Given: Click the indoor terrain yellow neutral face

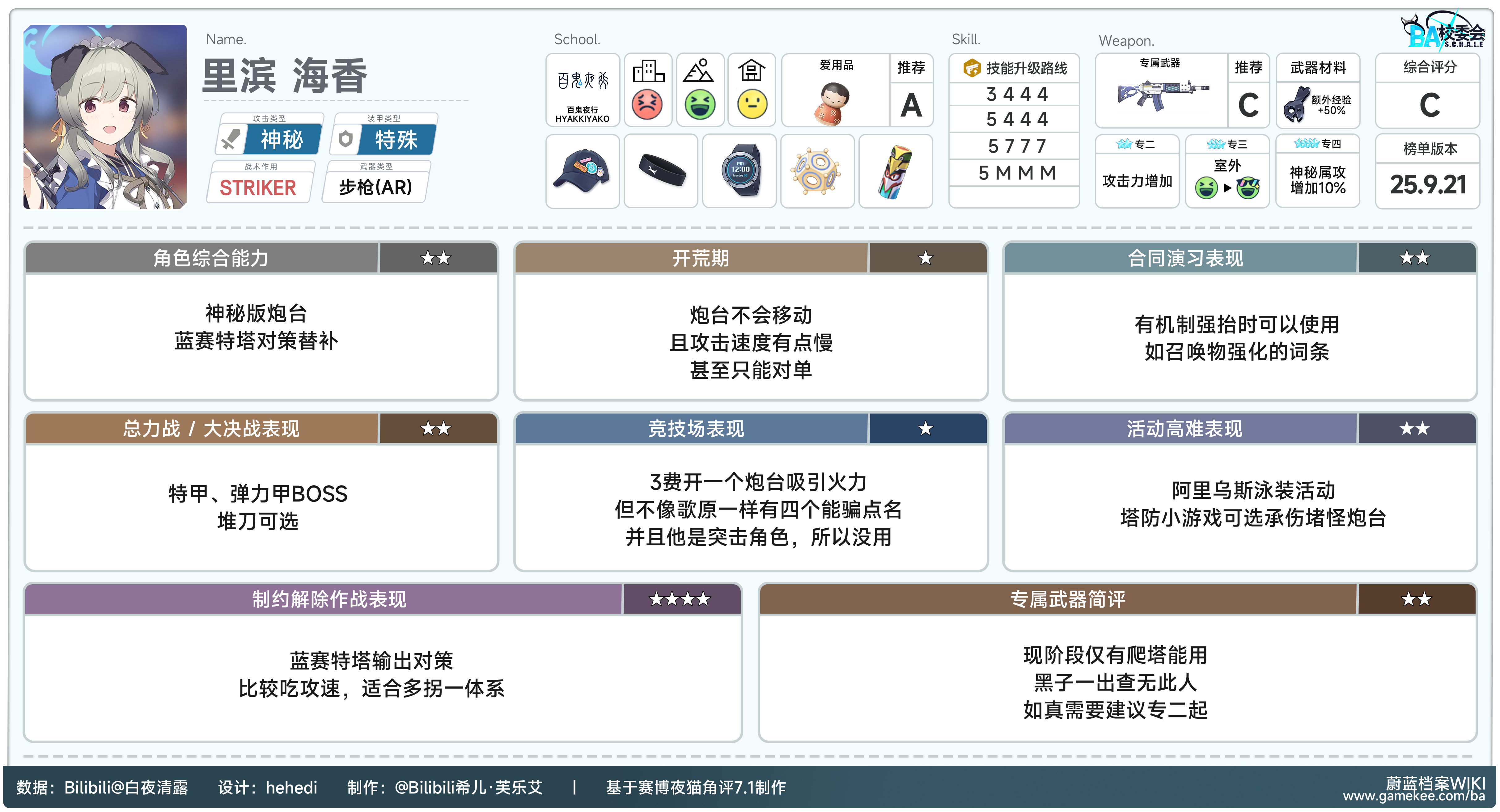Looking at the screenshot, I should [752, 105].
